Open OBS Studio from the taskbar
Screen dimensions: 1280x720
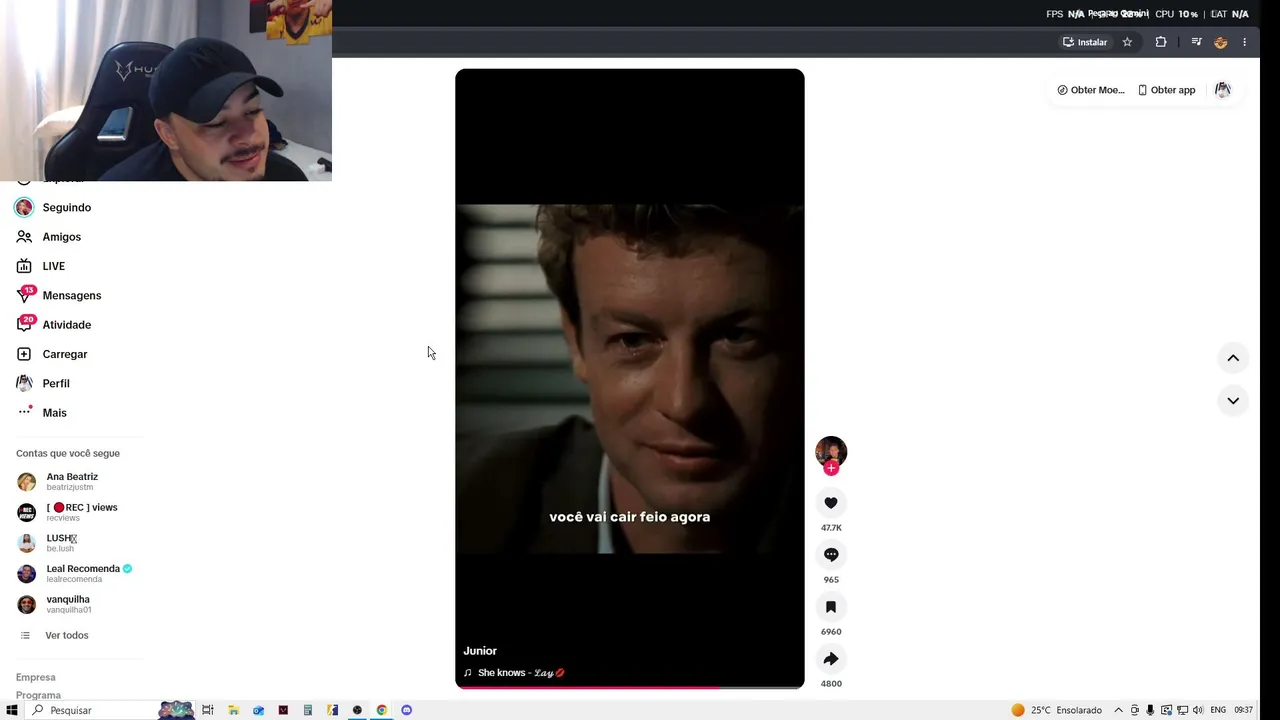(357, 710)
